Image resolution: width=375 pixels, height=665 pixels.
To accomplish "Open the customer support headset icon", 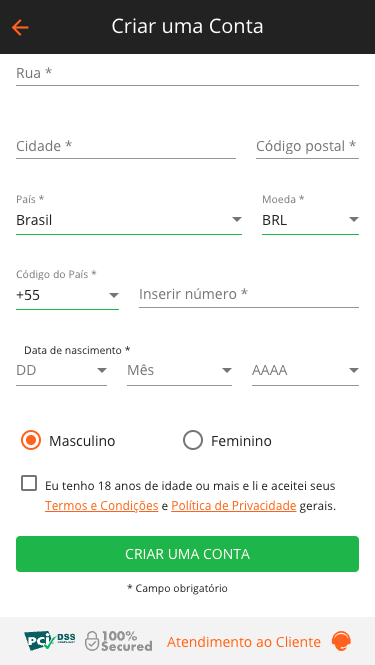I will [341, 641].
